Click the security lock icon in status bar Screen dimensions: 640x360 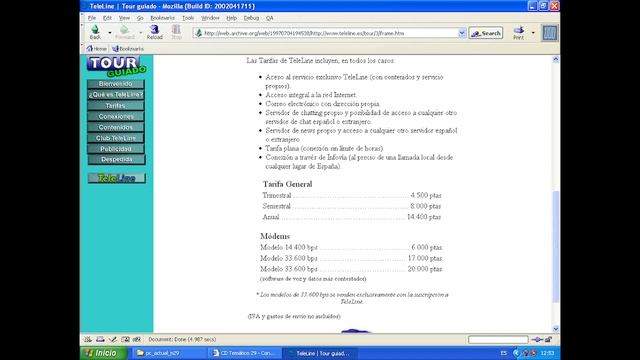pyautogui.click(x=548, y=340)
